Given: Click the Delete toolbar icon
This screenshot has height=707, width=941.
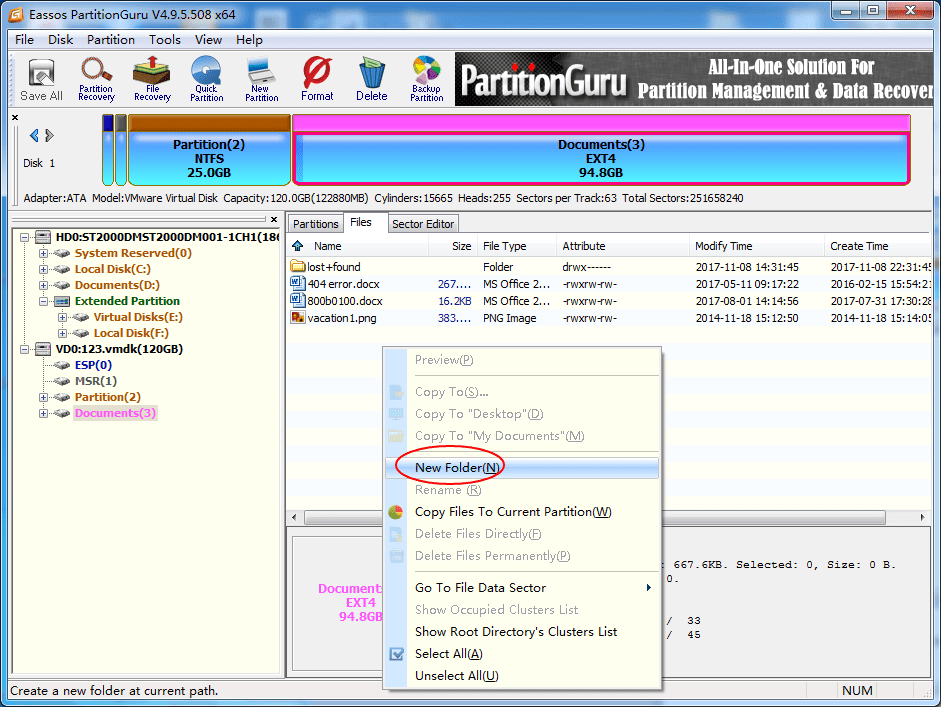Looking at the screenshot, I should click(371, 79).
